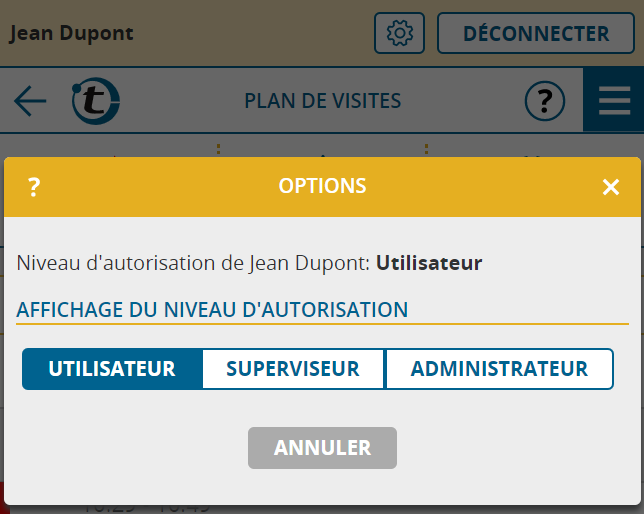This screenshot has height=514, width=644.
Task: Click the round 't' application logo
Action: click(96, 101)
